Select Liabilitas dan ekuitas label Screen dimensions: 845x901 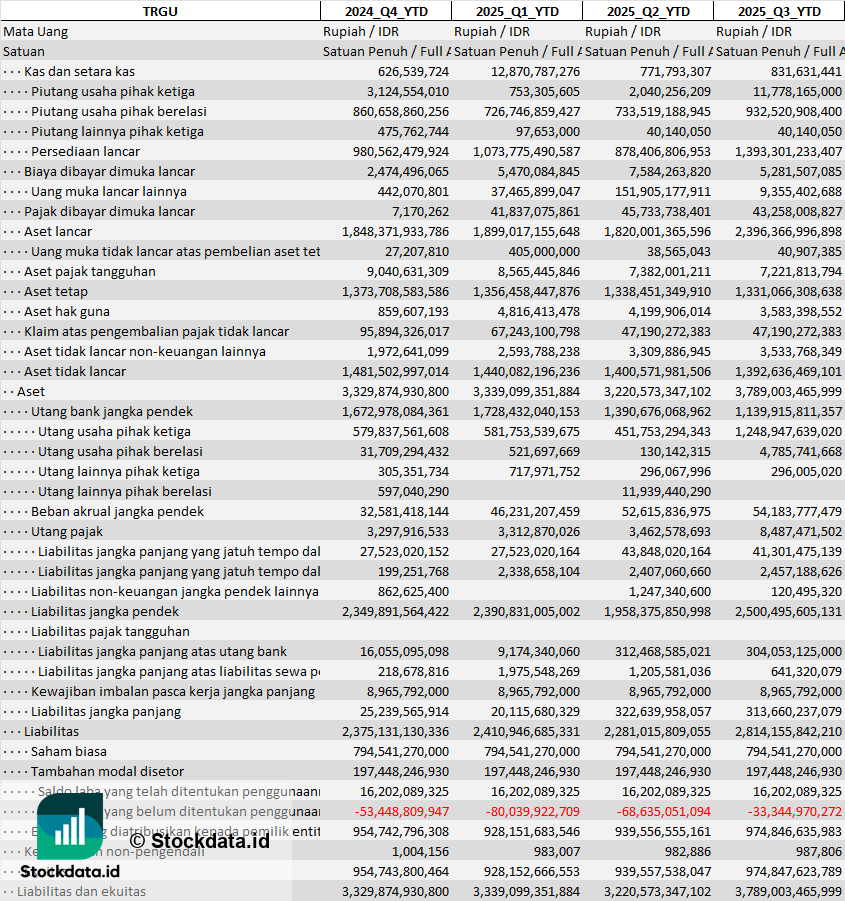[81, 892]
